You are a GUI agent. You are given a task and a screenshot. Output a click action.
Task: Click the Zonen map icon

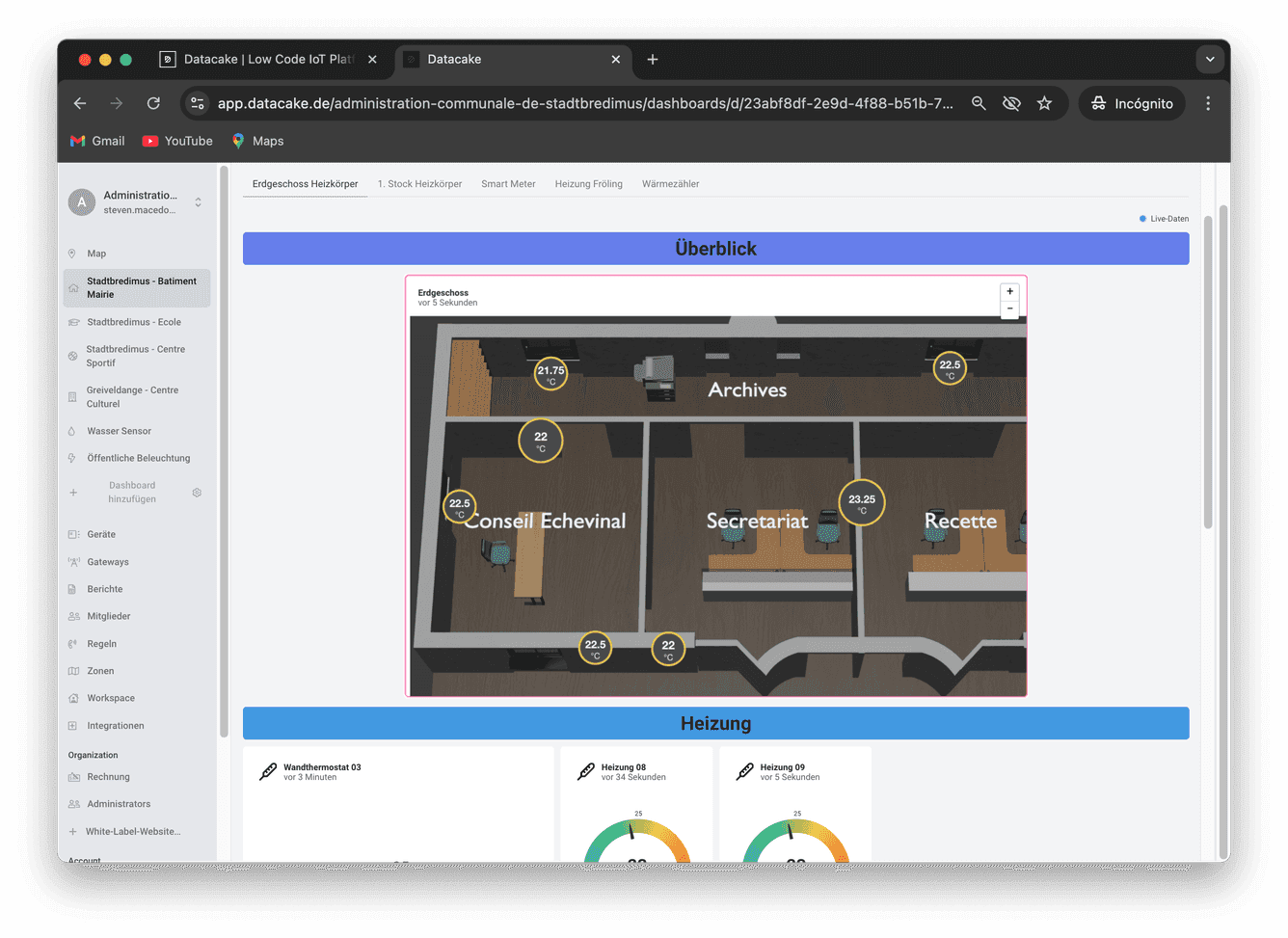tap(73, 671)
